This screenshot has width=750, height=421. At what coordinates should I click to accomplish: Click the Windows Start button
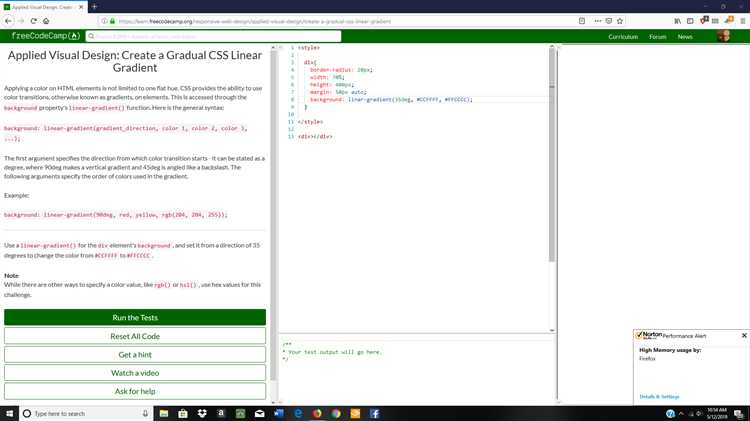tap(9, 413)
